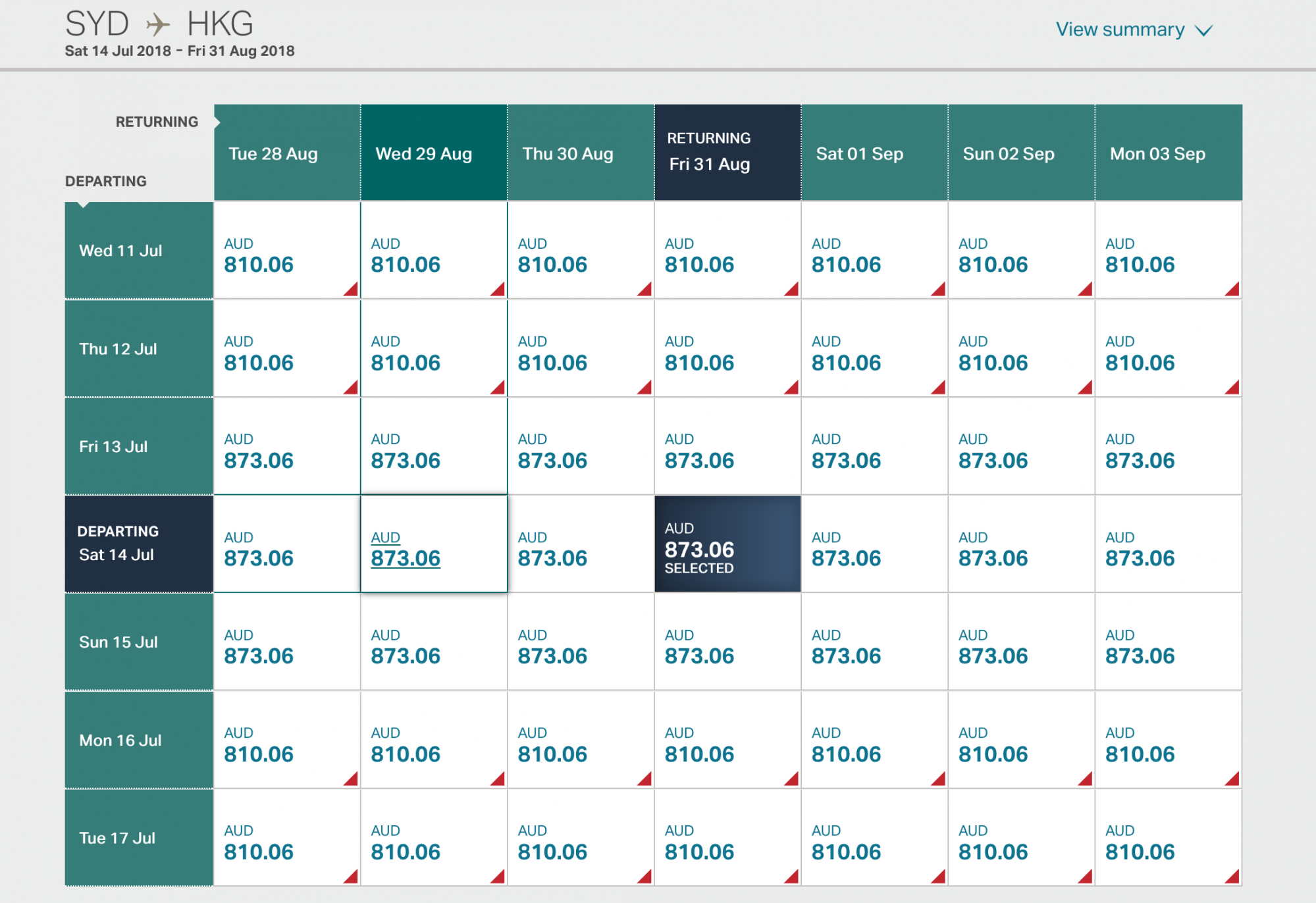Viewport: 1316px width, 903px height.
Task: Click the View summary chevron arrow
Action: pyautogui.click(x=1203, y=31)
